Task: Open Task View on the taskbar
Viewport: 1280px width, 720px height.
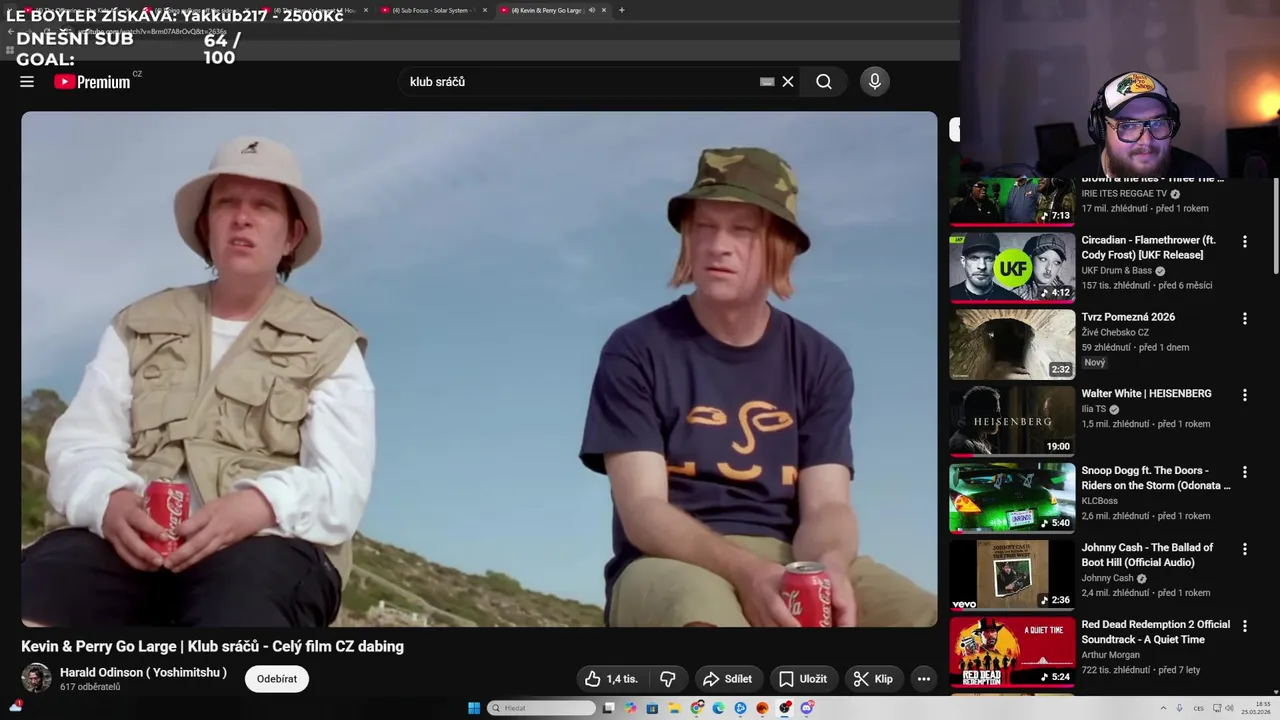Action: pyautogui.click(x=608, y=708)
